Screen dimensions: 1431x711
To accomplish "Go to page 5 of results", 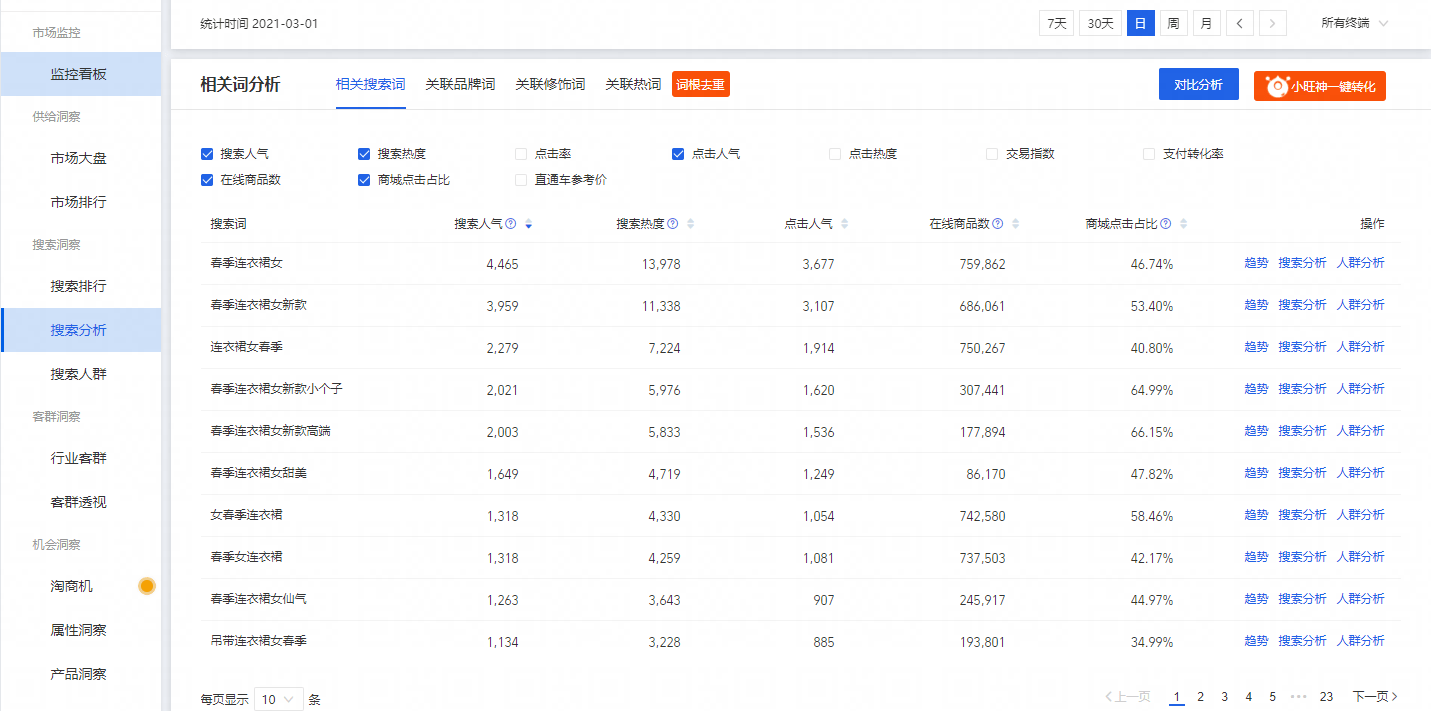I will [1273, 697].
